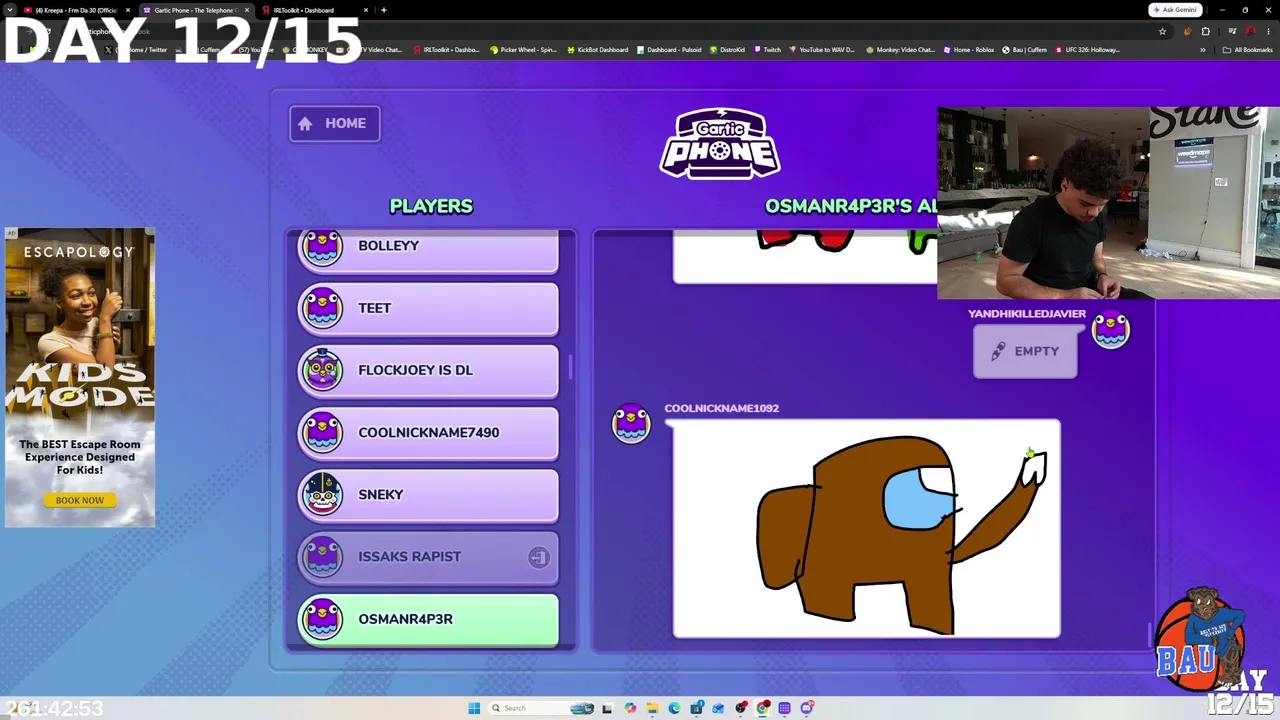
Task: Open the Dashboard - Pulsoid bookmark
Action: (669, 49)
